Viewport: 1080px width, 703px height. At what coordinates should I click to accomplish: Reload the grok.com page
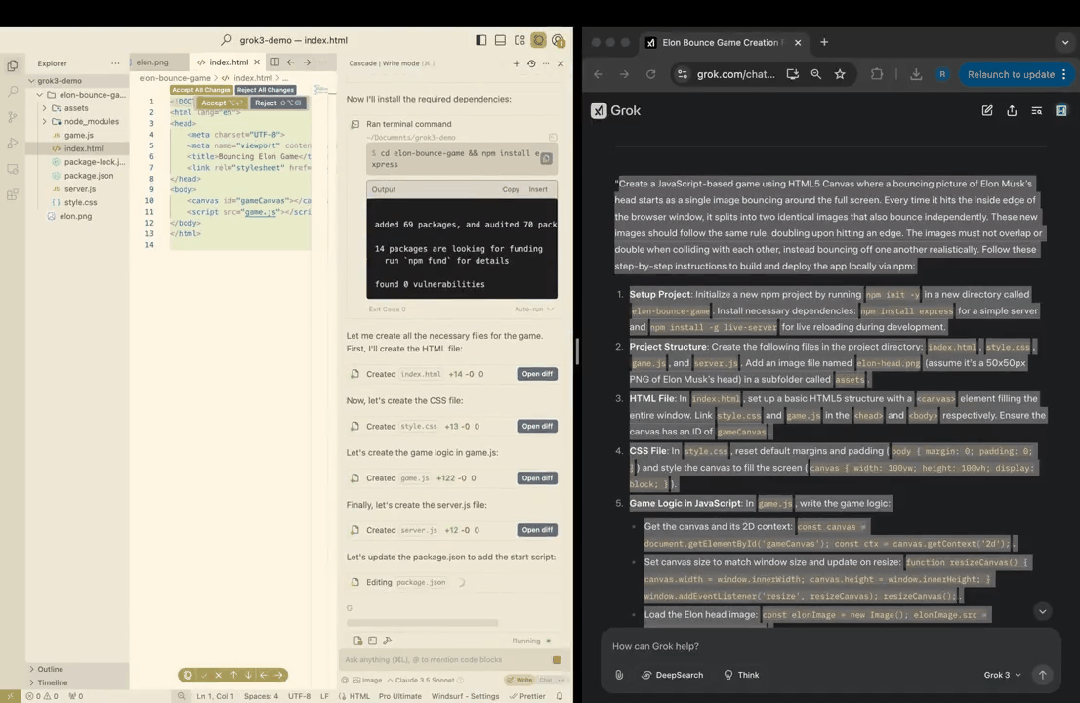650,74
